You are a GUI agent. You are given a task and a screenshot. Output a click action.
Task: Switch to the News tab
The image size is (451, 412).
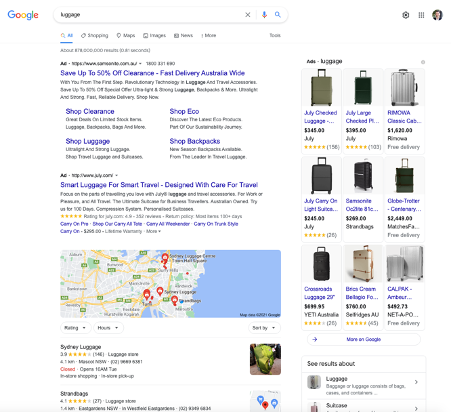[x=183, y=35]
